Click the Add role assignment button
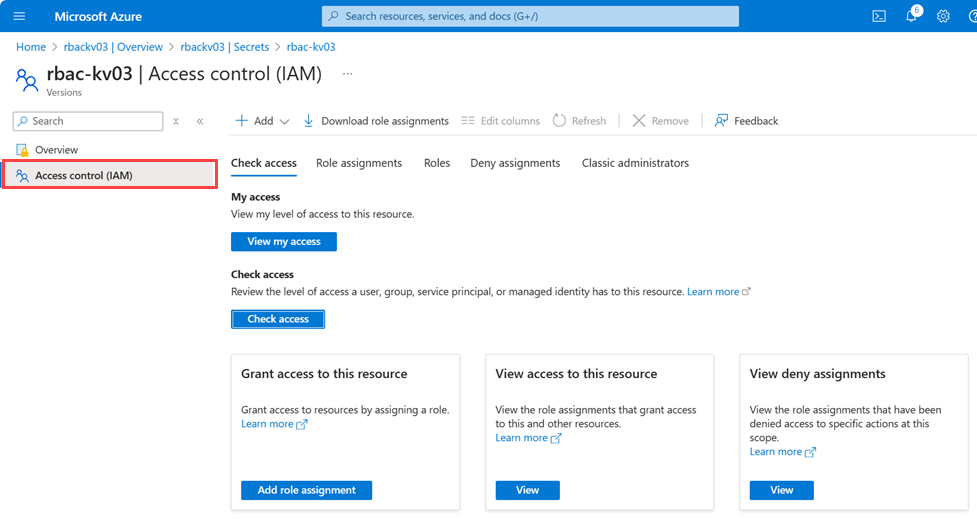Image resolution: width=977 pixels, height=519 pixels. [307, 490]
